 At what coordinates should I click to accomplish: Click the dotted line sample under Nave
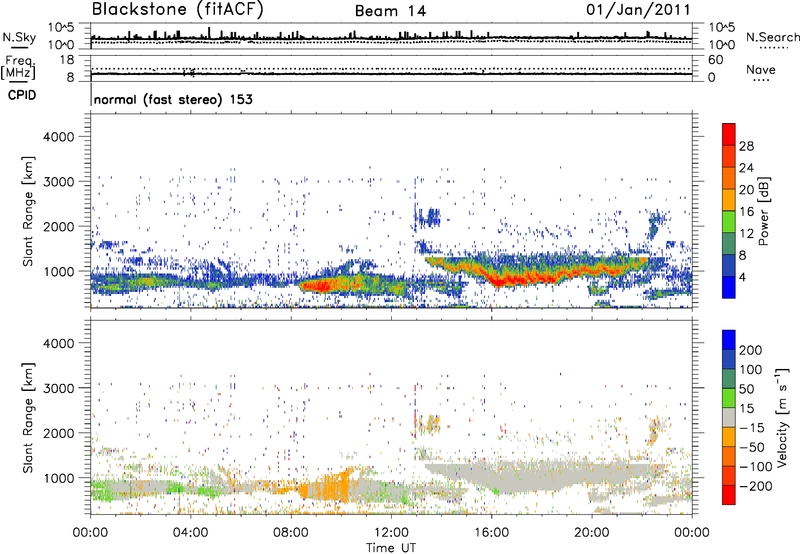pyautogui.click(x=762, y=81)
